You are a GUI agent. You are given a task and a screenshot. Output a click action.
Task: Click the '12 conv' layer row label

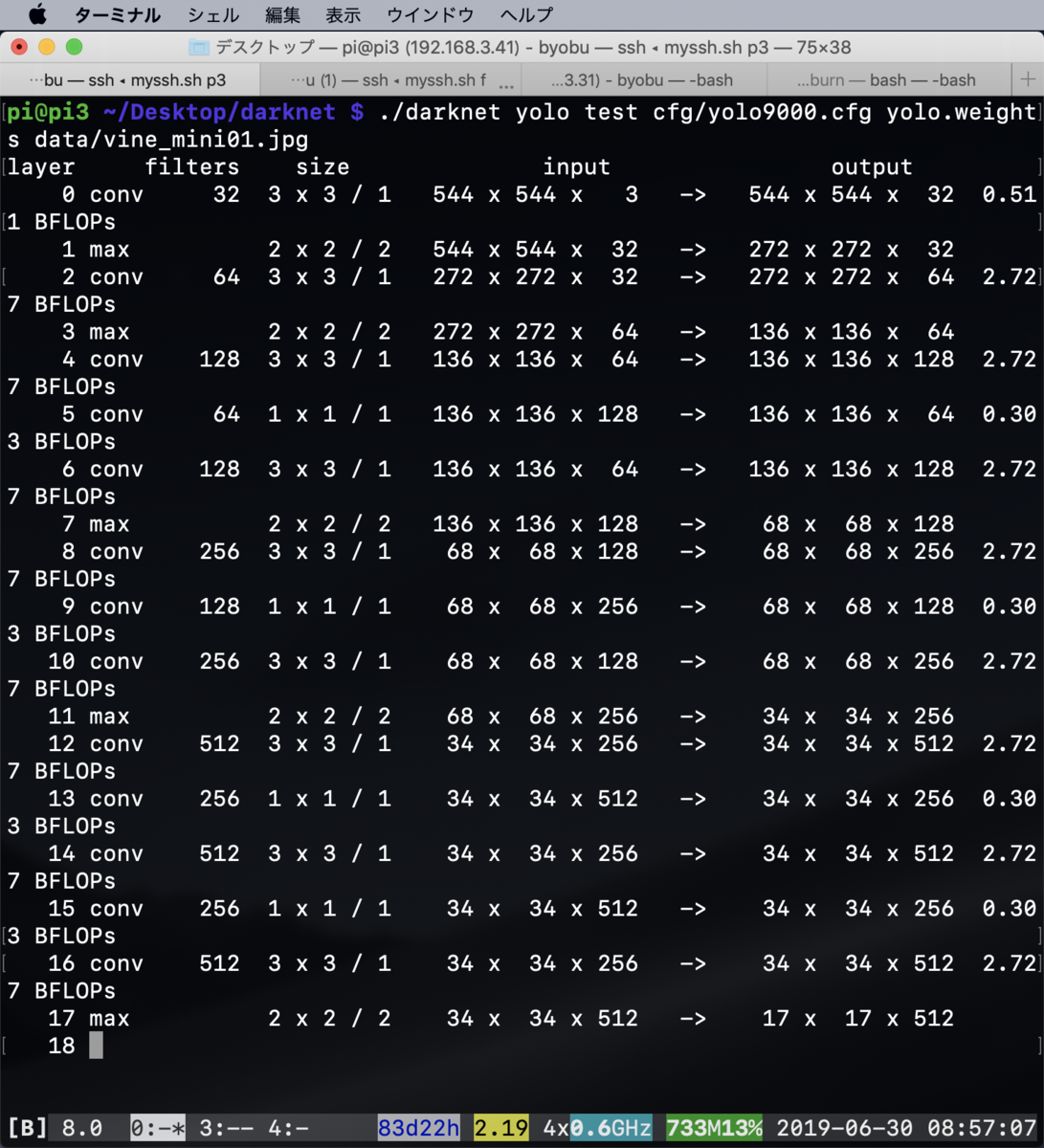coord(96,744)
